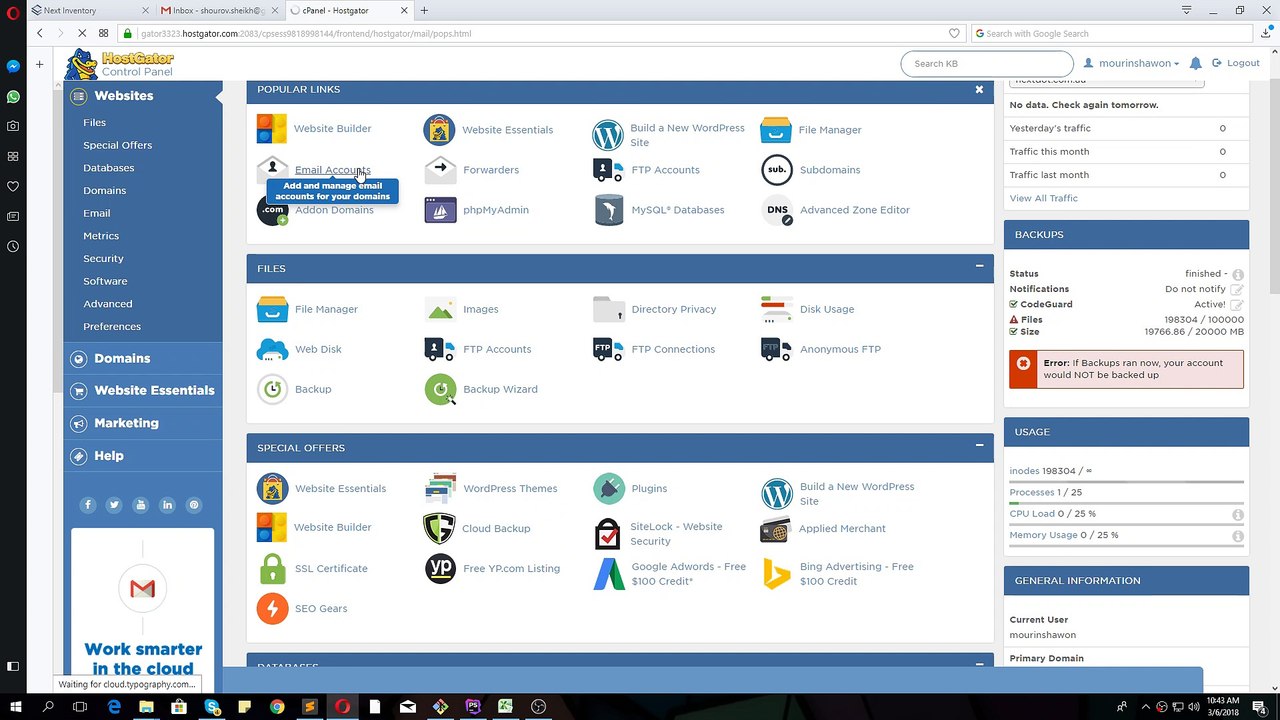Switch to the Gmail Inbox browser tab
Screen dimensions: 1280x720
(219, 10)
